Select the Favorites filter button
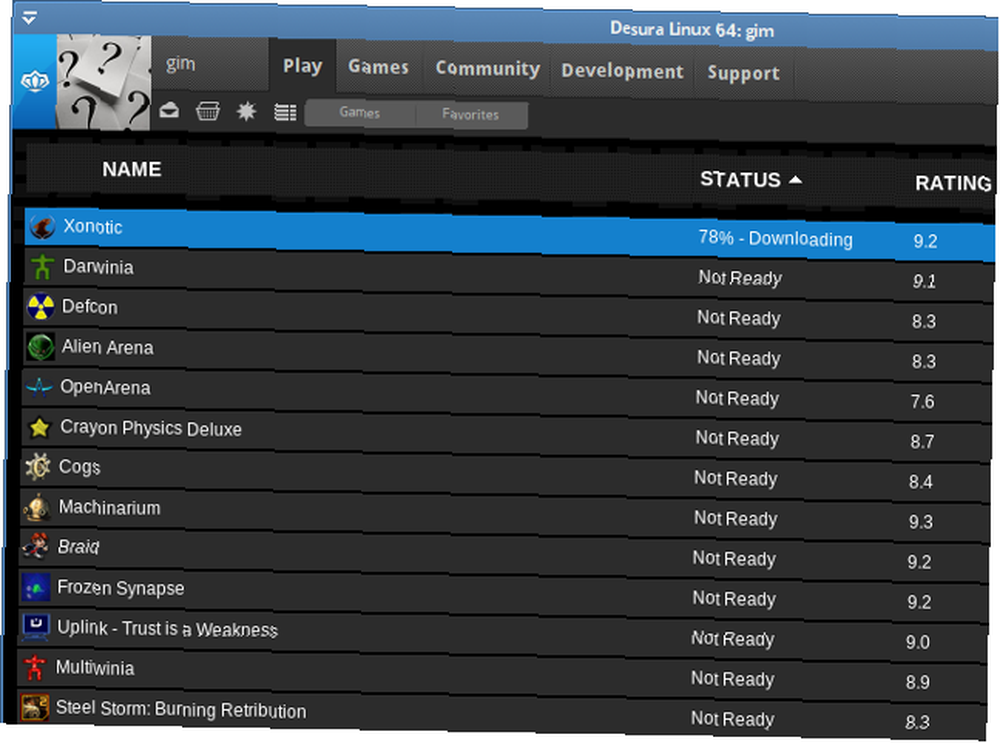Viewport: 1000px width, 743px height. point(471,115)
